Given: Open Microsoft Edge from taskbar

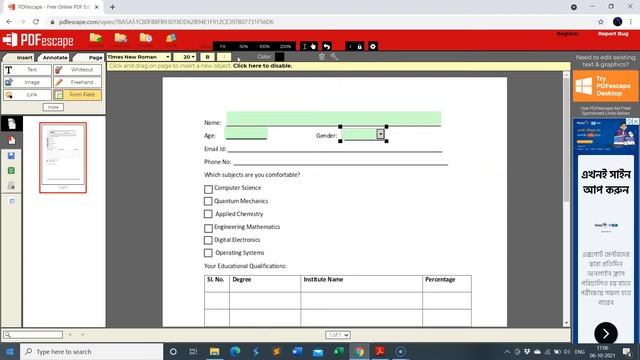Looking at the screenshot, I should [x=235, y=351].
